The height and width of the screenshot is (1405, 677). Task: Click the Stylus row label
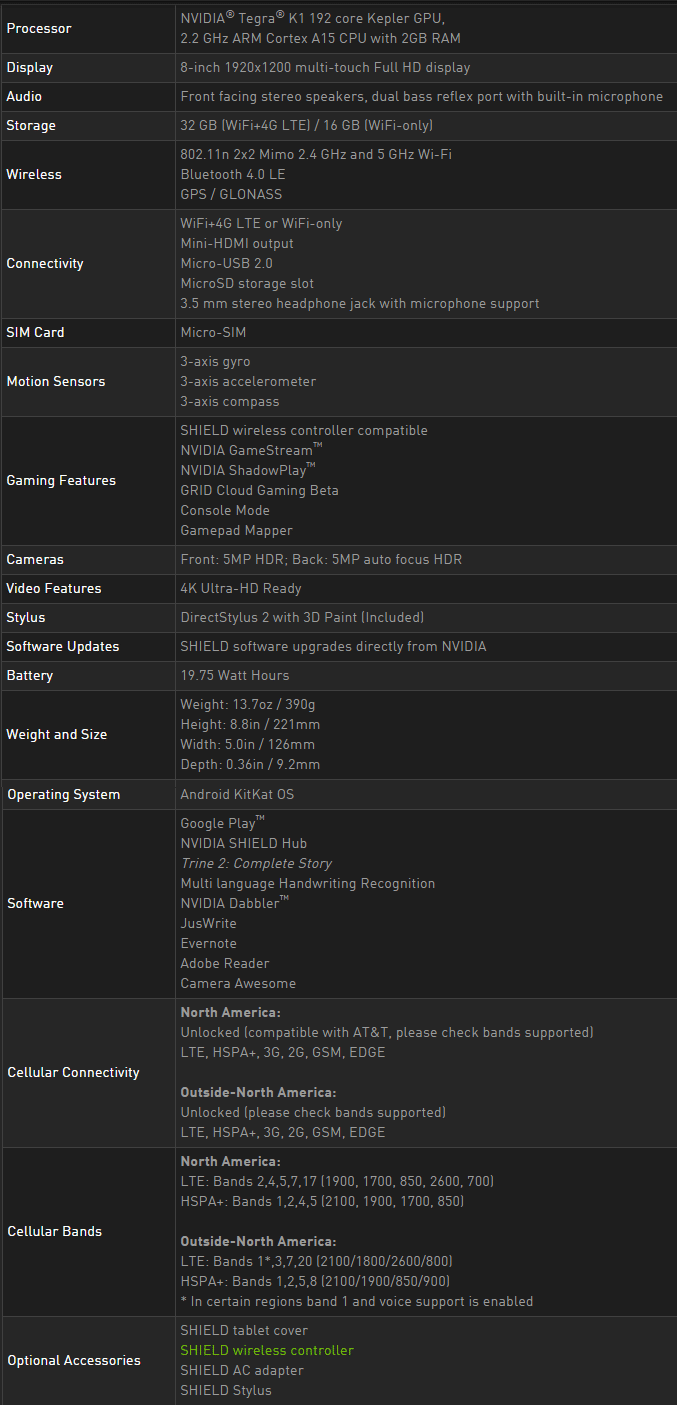click(x=26, y=617)
